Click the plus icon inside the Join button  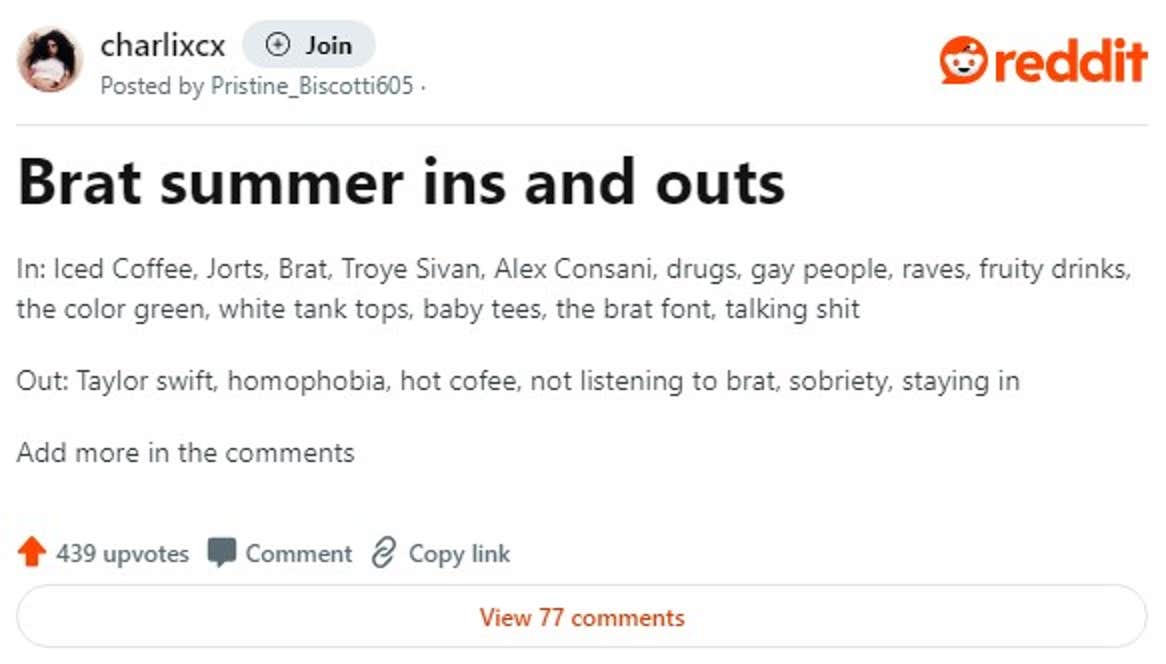pyautogui.click(x=276, y=45)
